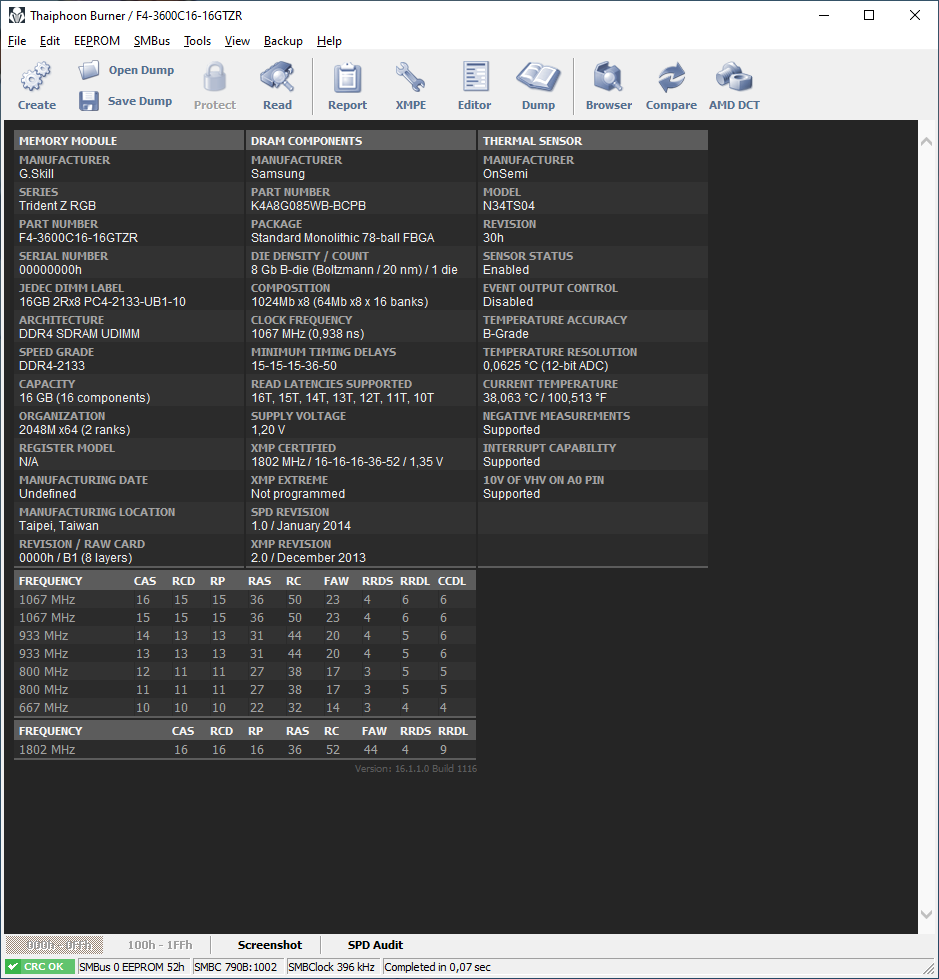The width and height of the screenshot is (939, 979).
Task: Click the green CRC OK indicator
Action: (38, 967)
